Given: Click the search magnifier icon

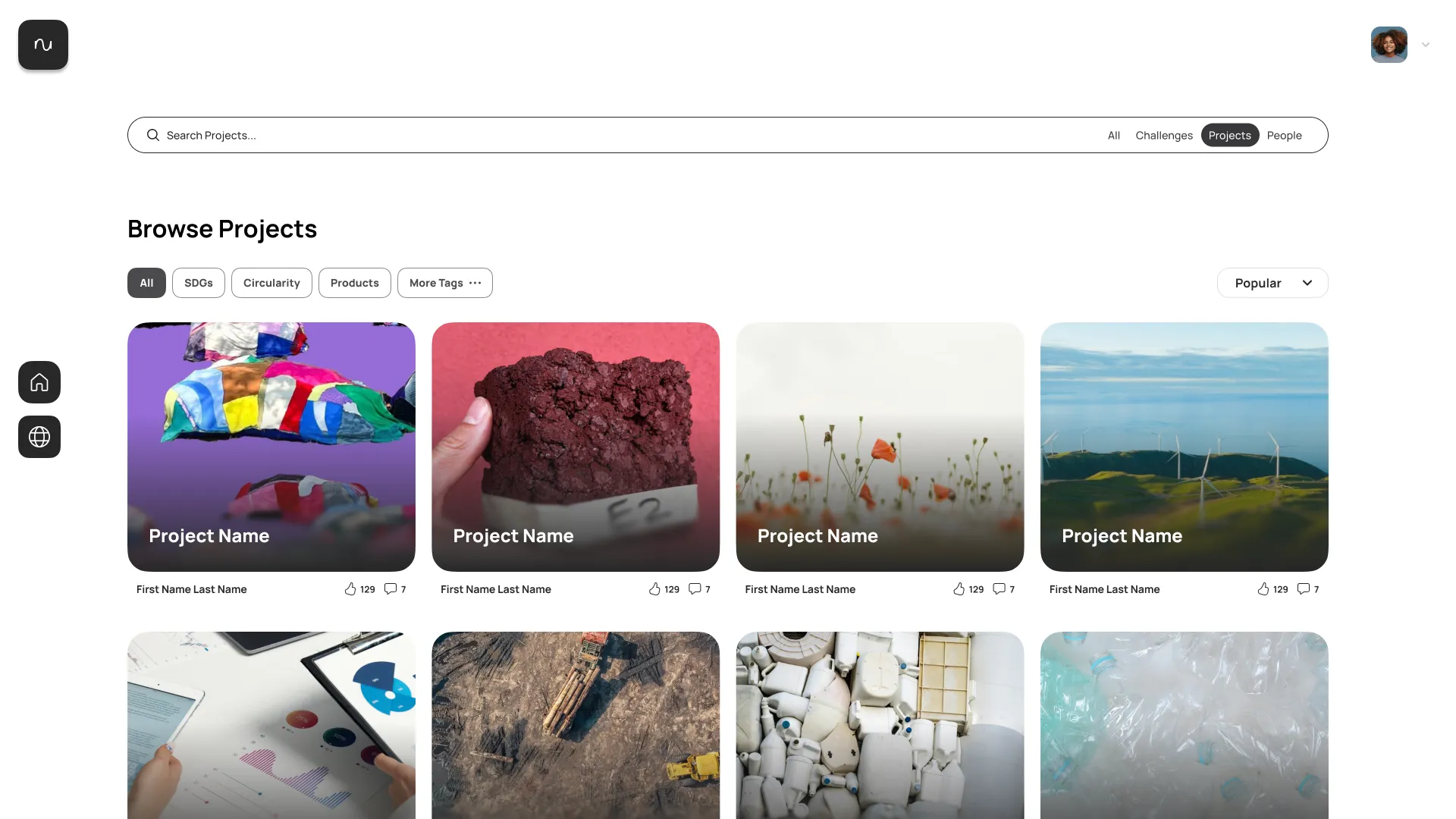Looking at the screenshot, I should (153, 135).
